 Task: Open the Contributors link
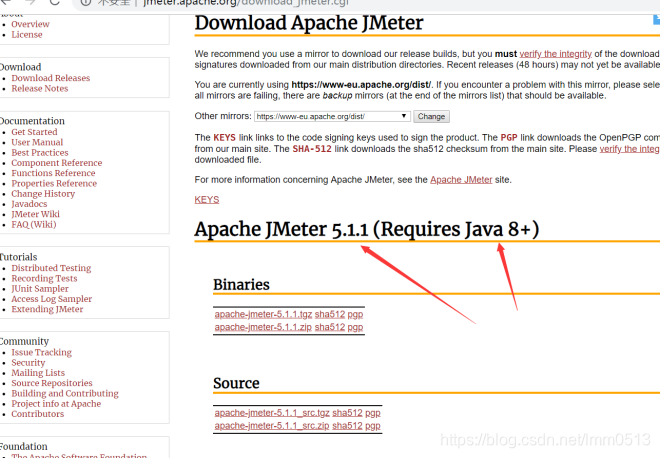(x=37, y=414)
